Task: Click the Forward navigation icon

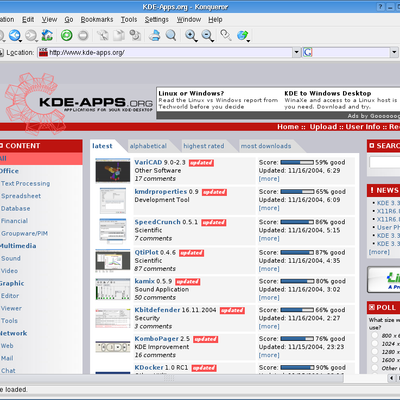Action: (x=31, y=35)
